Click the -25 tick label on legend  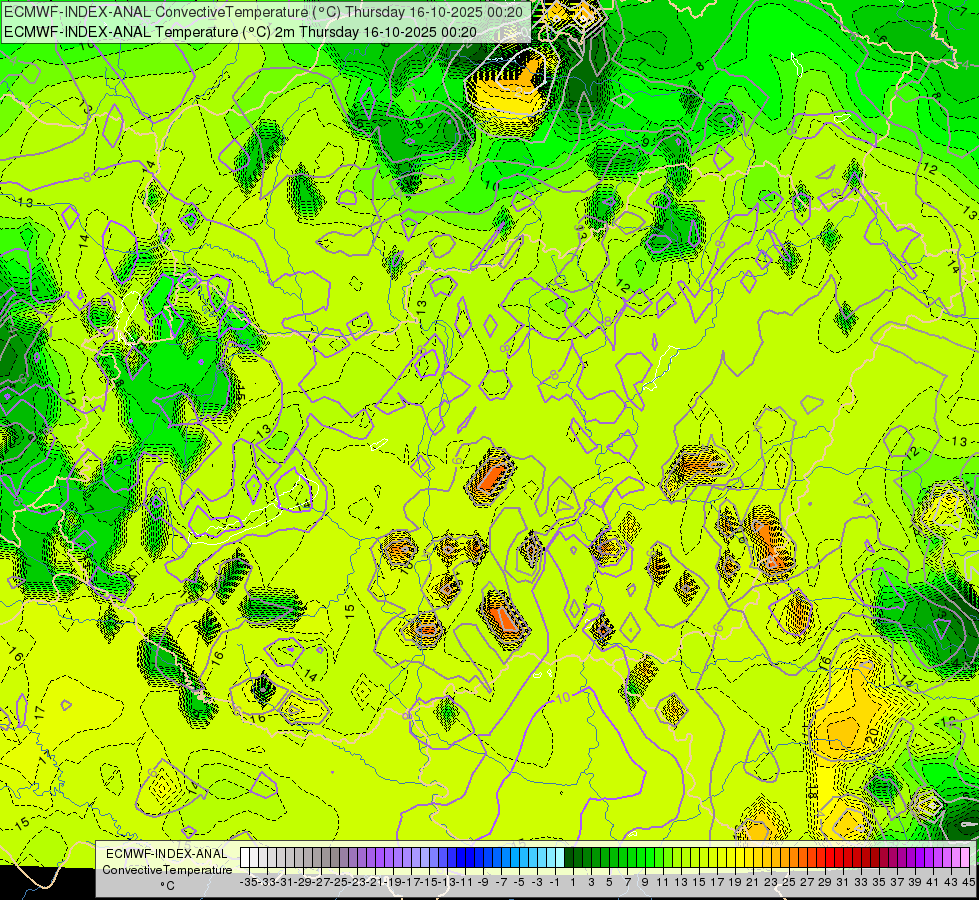[340, 882]
